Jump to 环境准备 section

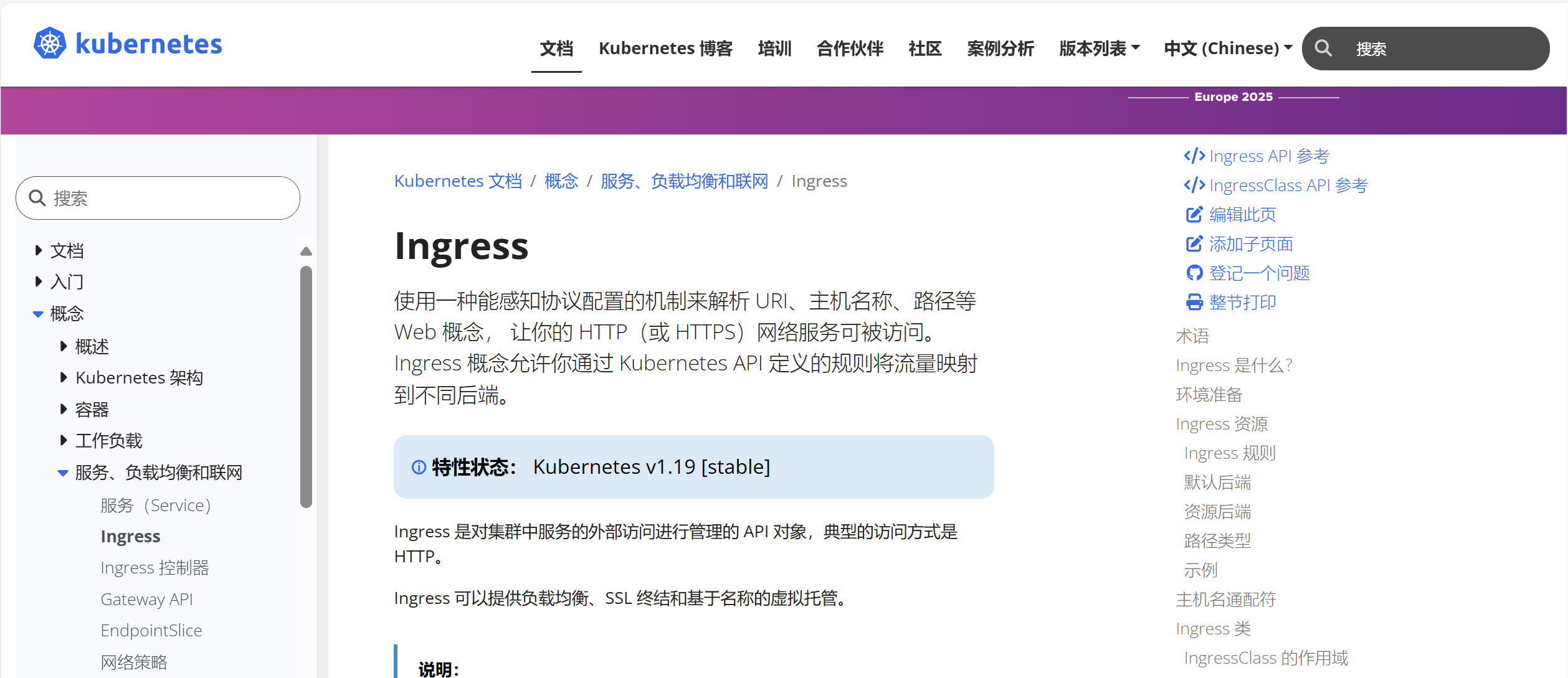point(1209,394)
